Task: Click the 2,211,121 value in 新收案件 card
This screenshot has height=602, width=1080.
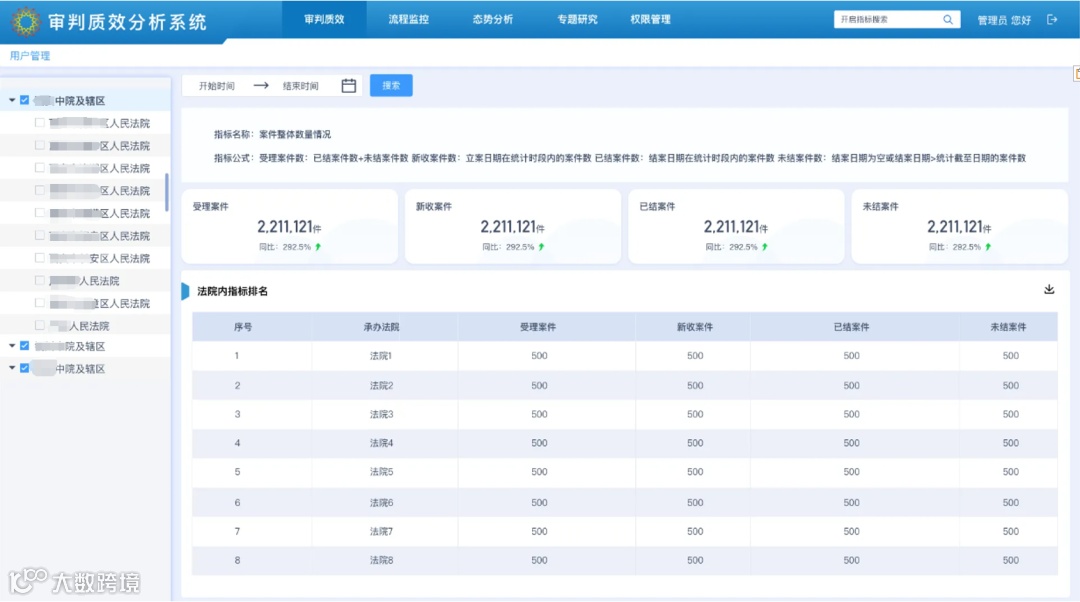Action: 508,227
